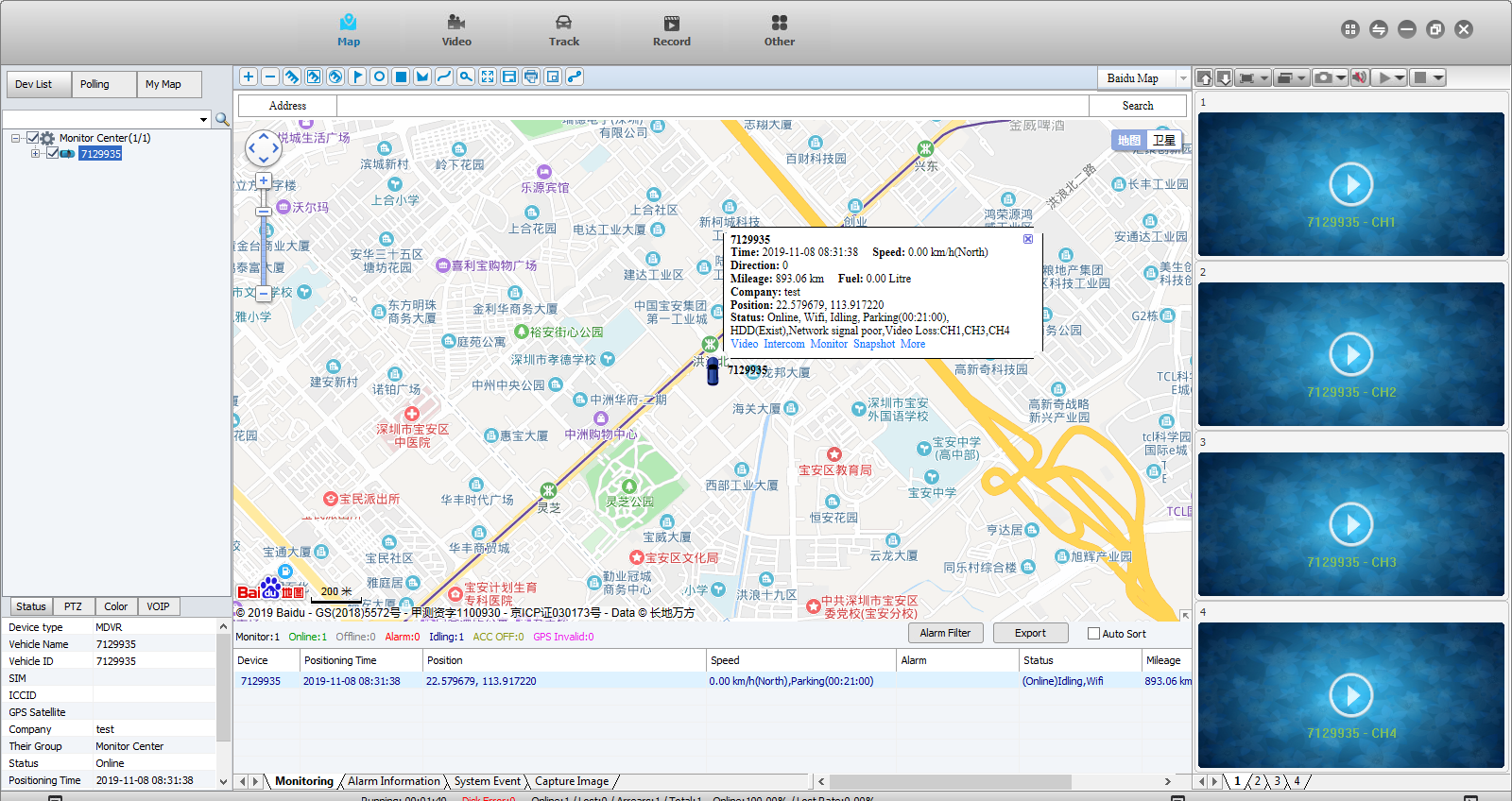Select the filled rectangle drawing tool
The width and height of the screenshot is (1512, 801).
pyautogui.click(x=401, y=77)
